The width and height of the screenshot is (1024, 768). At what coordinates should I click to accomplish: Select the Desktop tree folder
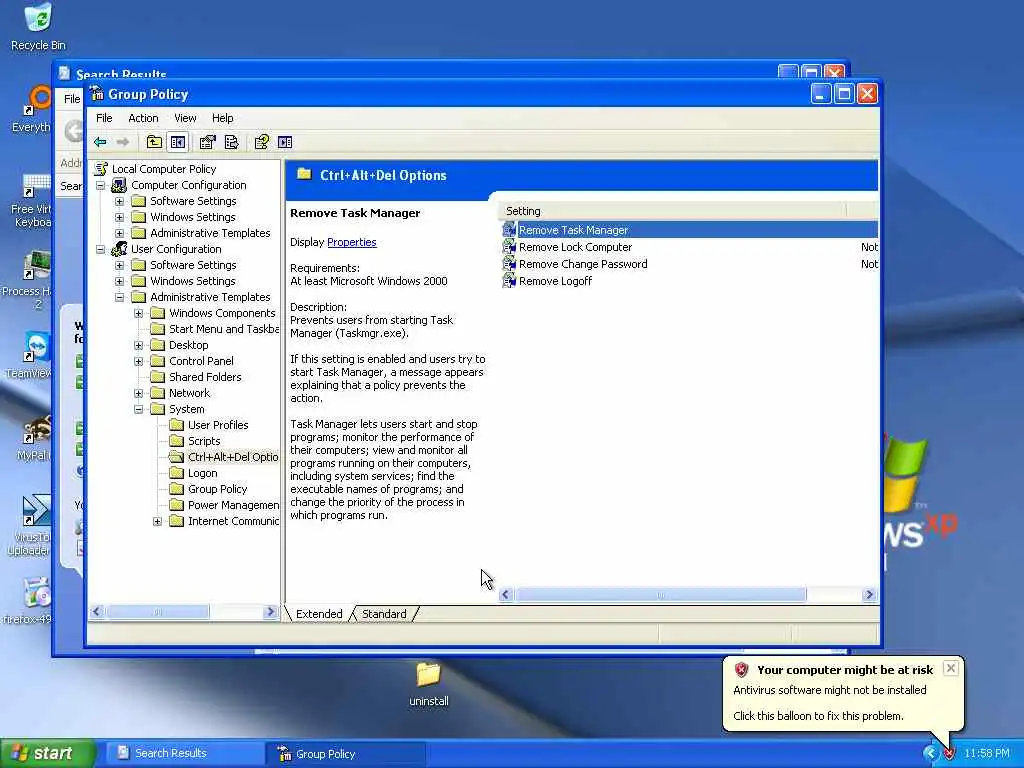click(x=188, y=345)
